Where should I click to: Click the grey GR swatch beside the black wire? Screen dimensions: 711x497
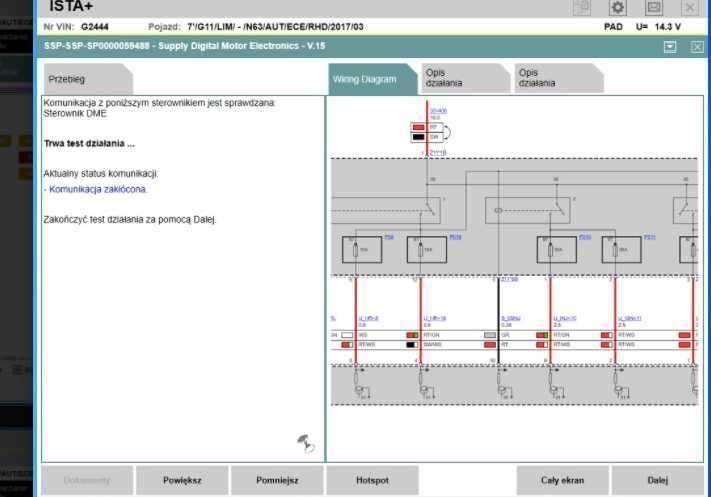[x=490, y=335]
